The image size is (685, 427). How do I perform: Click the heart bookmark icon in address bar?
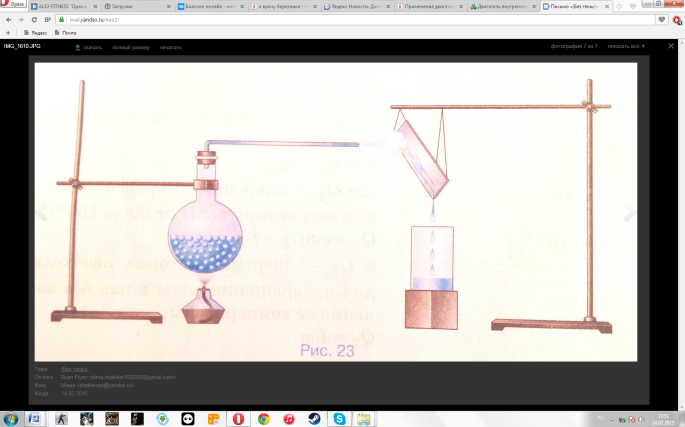[x=661, y=20]
